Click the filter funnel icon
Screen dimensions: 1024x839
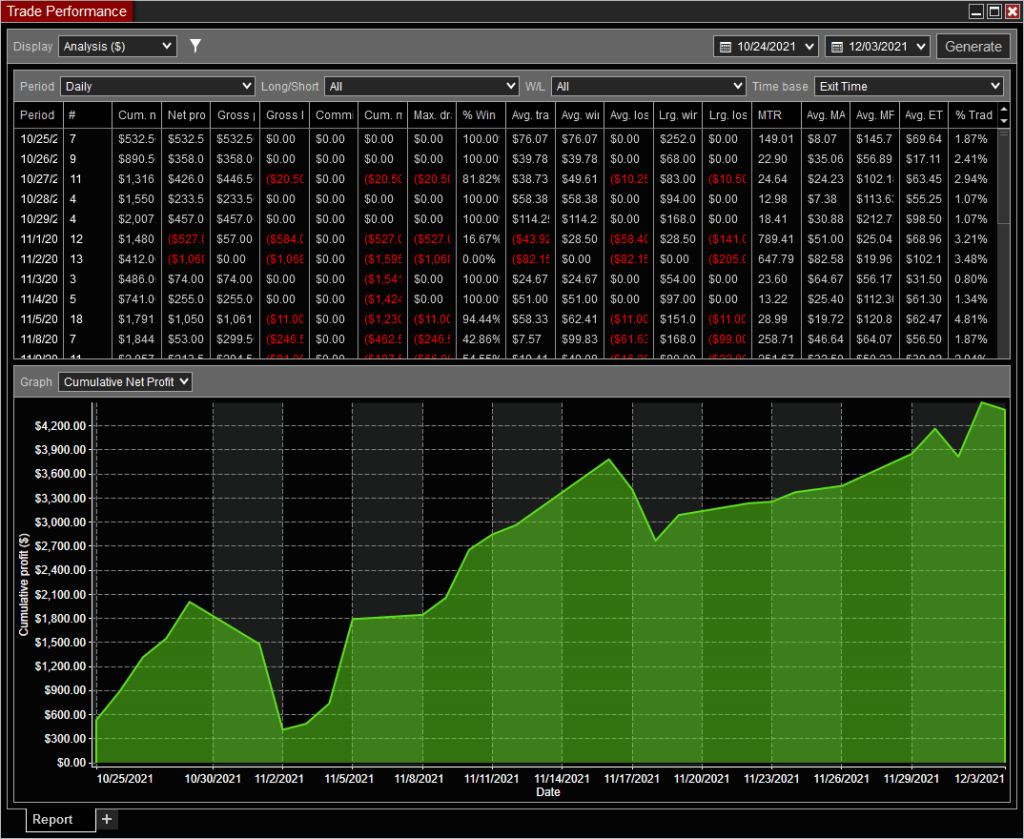(195, 46)
